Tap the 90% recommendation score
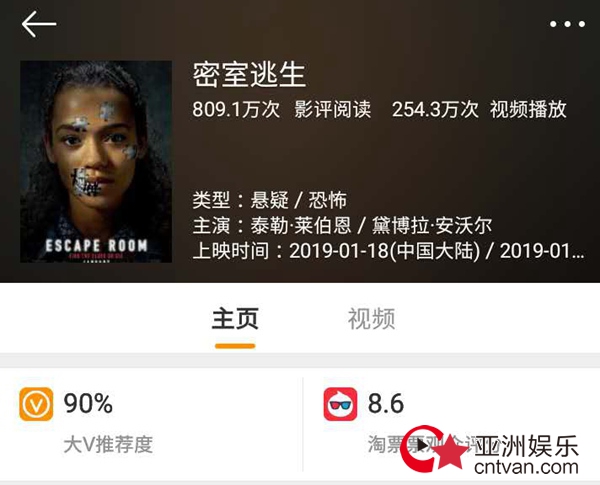Viewport: 600px width, 485px height. pos(88,403)
